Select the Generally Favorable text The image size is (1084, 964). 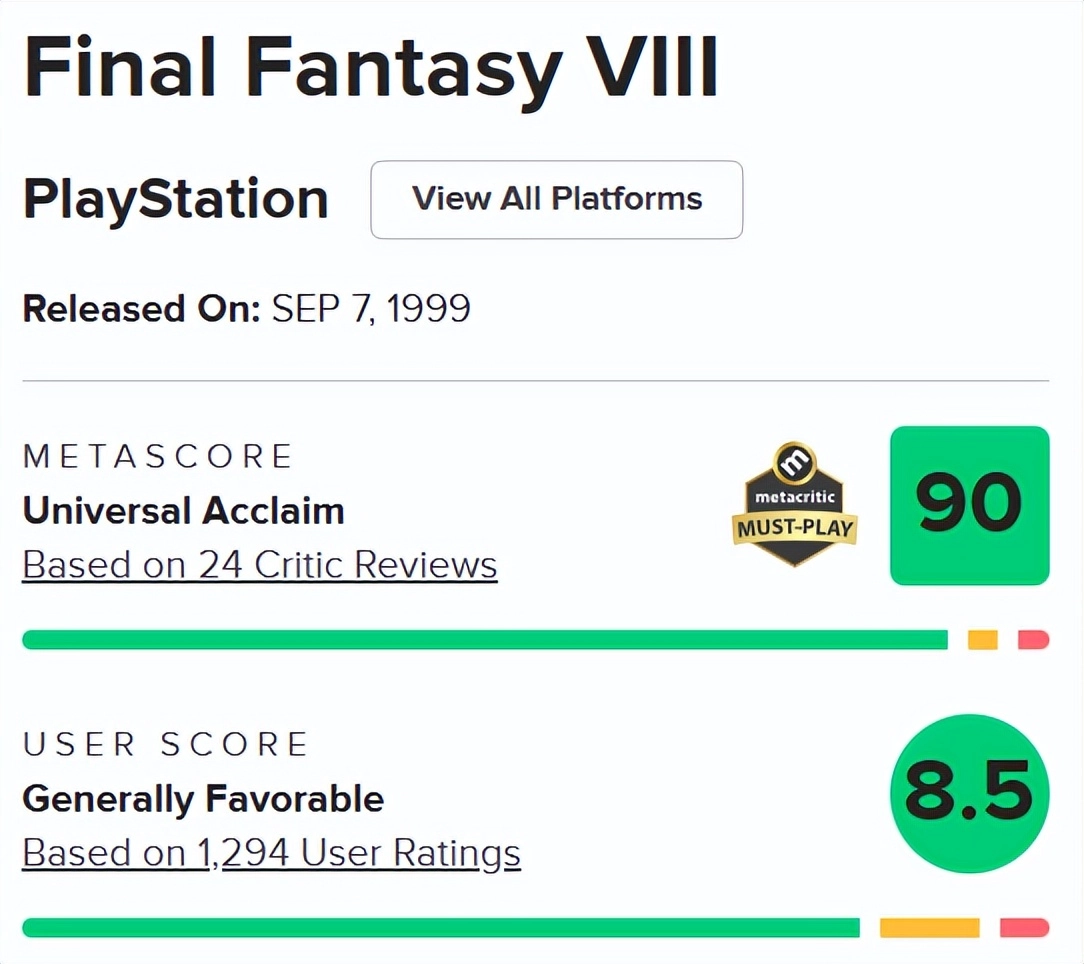coord(203,799)
